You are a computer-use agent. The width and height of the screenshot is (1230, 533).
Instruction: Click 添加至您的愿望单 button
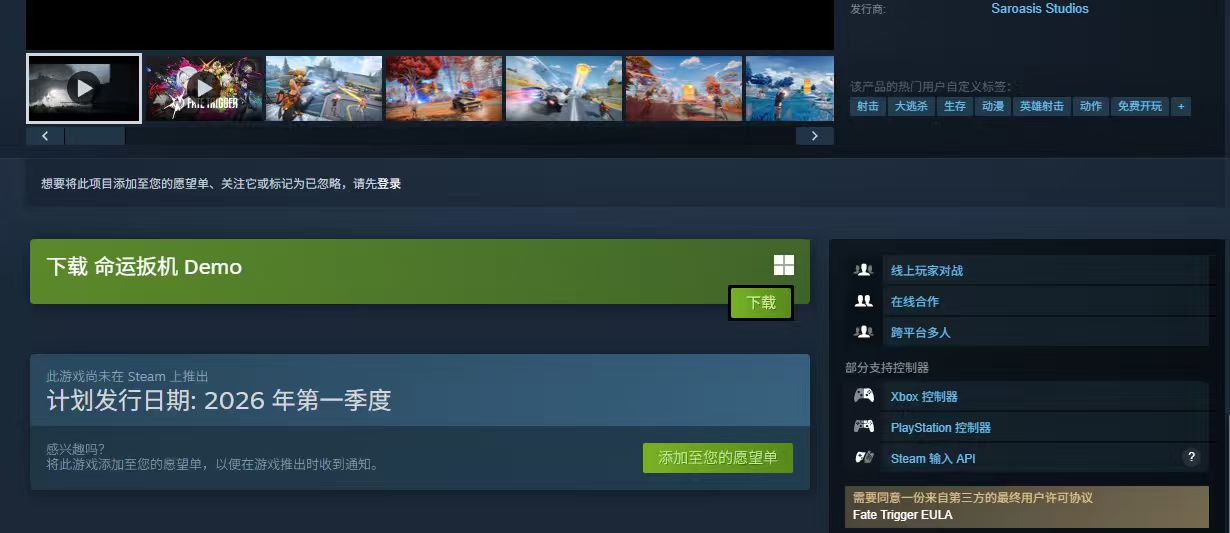coord(717,458)
